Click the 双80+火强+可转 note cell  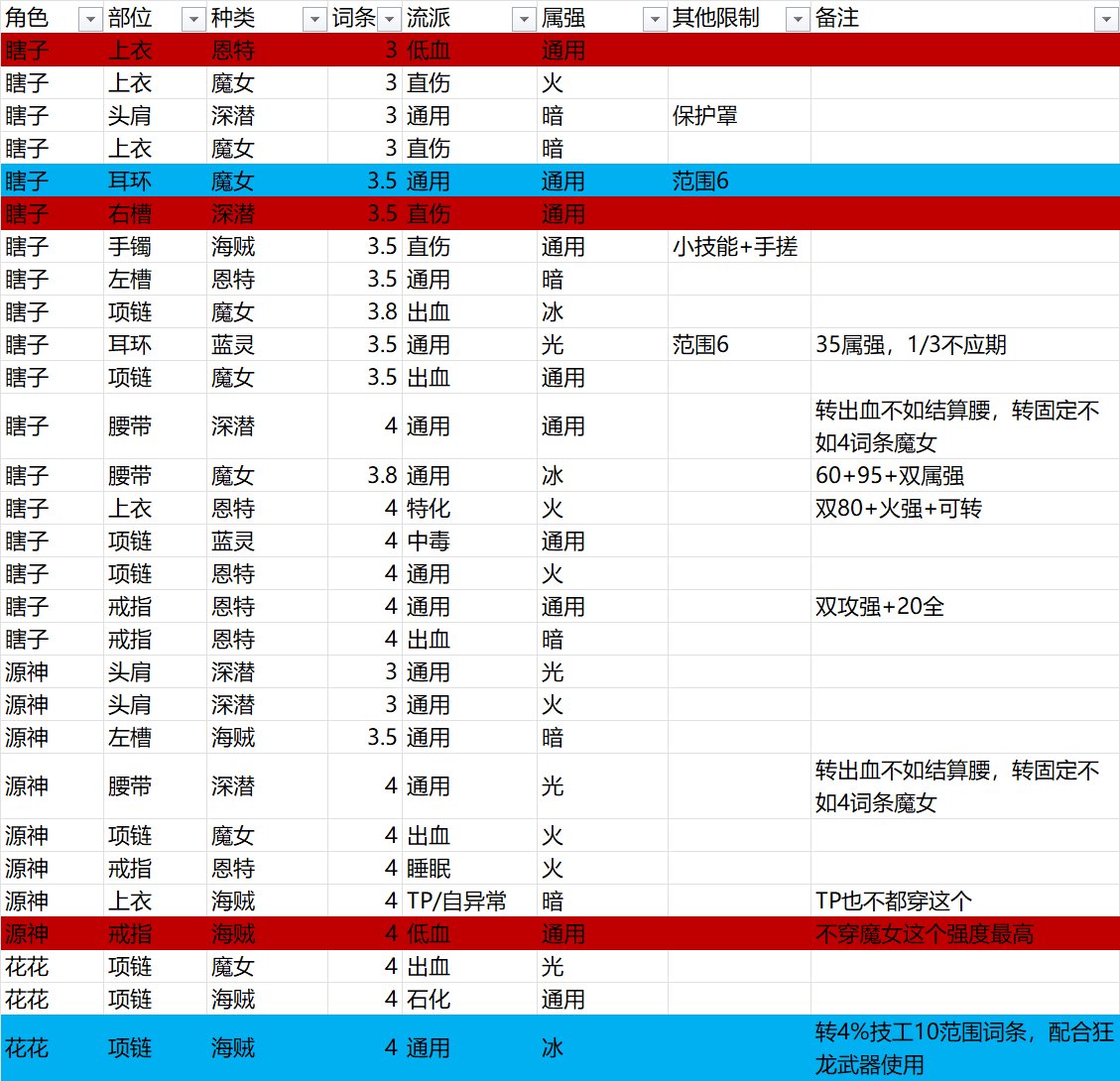(965, 509)
